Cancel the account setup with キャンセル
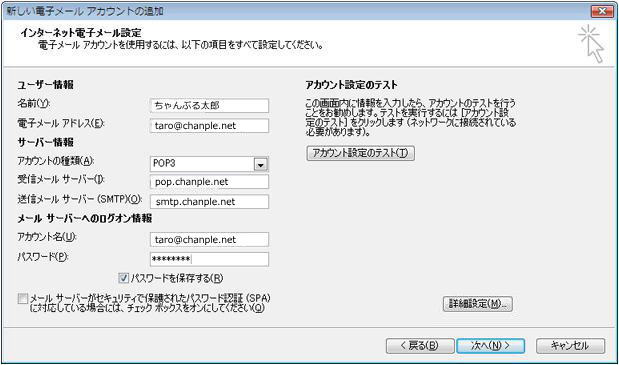 coord(570,346)
